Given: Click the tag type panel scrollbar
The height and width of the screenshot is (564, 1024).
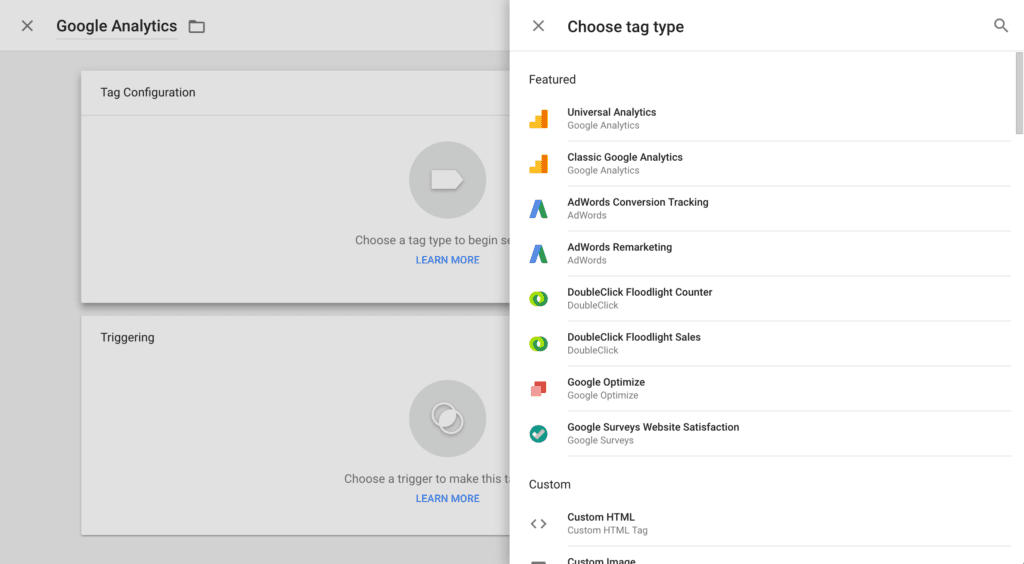Looking at the screenshot, I should point(1019,93).
